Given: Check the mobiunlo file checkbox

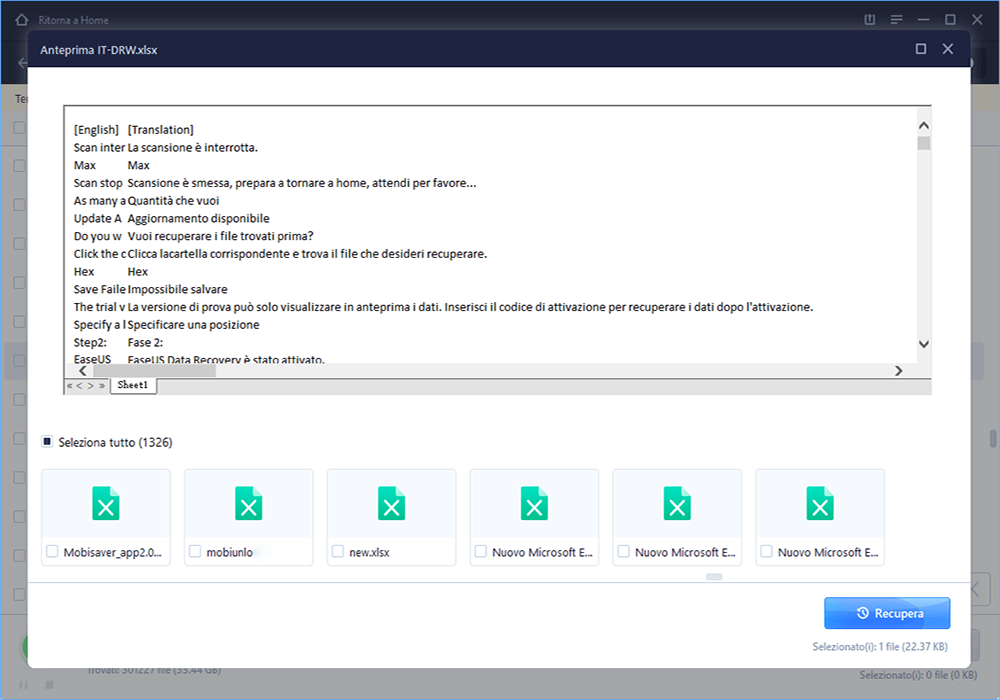Looking at the screenshot, I should click(195, 551).
